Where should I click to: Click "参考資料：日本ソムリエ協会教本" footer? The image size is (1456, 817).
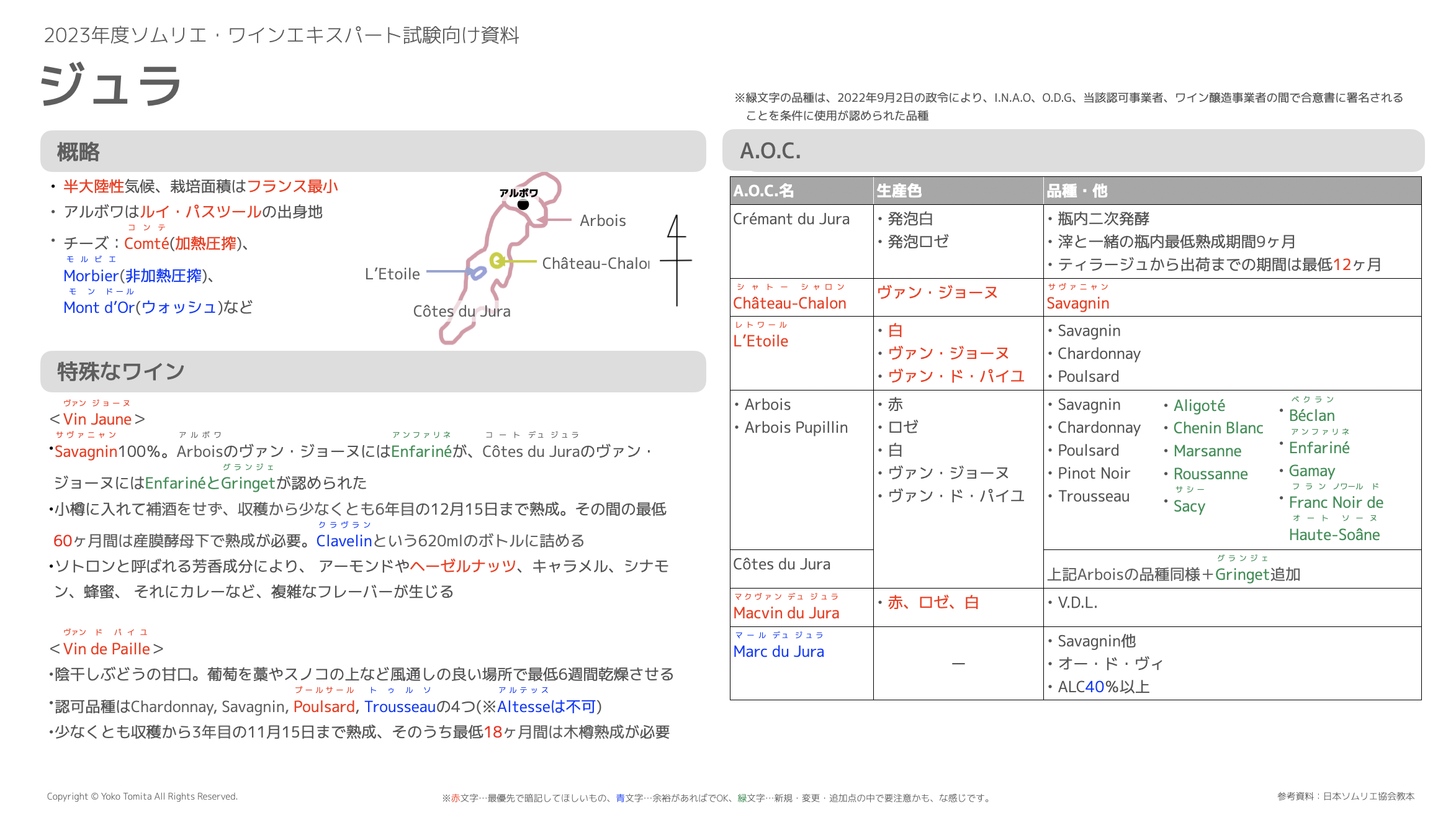1346,797
